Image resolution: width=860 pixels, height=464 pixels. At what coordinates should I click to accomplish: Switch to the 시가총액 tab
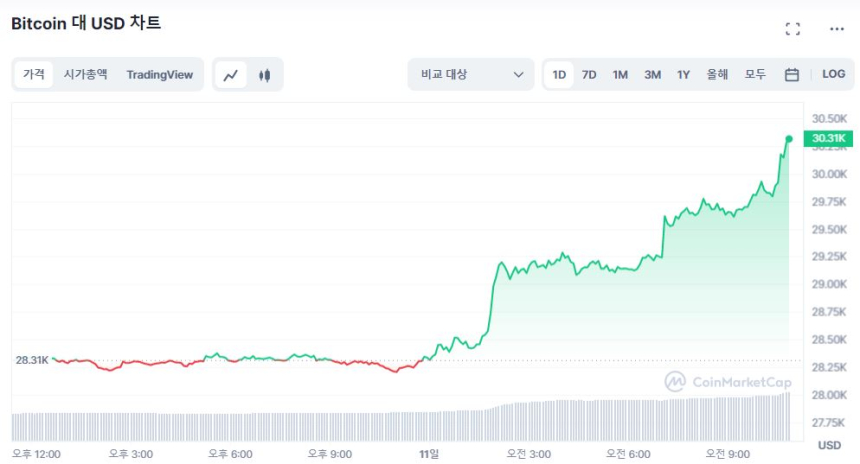[x=85, y=75]
